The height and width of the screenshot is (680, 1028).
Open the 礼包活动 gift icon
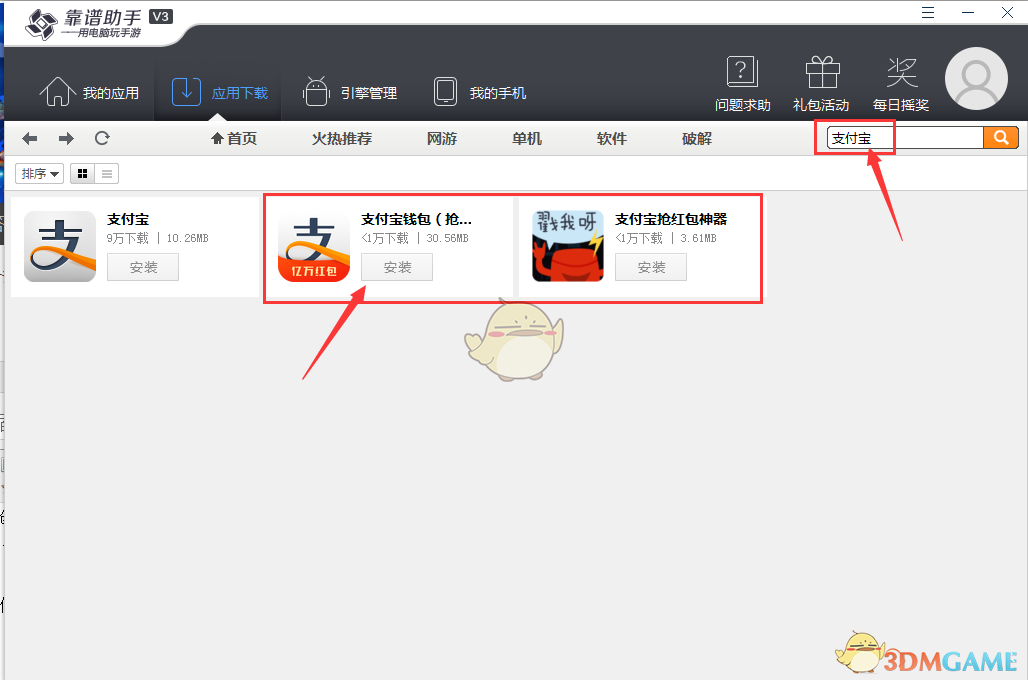tap(821, 84)
